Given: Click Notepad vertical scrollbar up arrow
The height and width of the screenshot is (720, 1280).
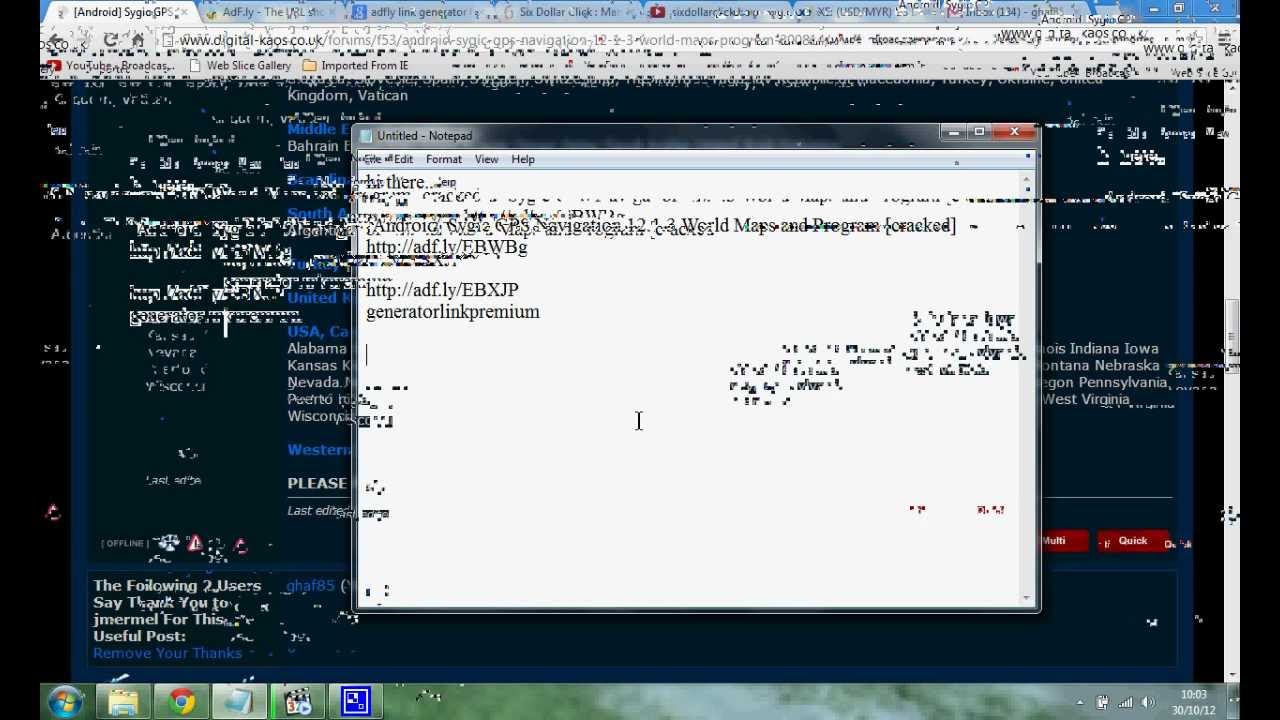Looking at the screenshot, I should tap(1027, 182).
